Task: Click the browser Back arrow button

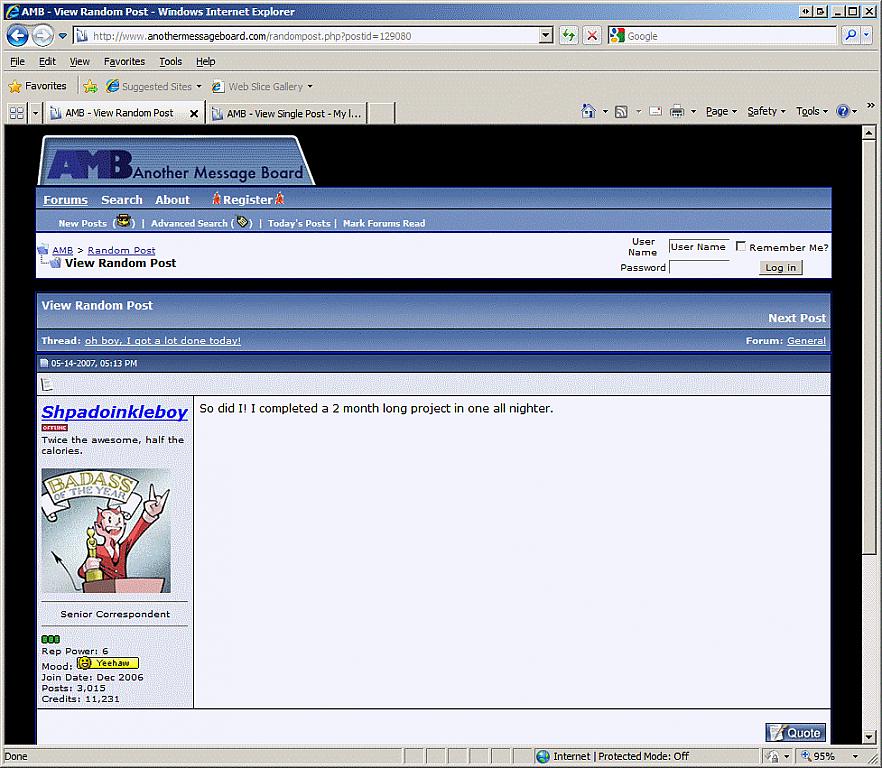Action: point(17,36)
